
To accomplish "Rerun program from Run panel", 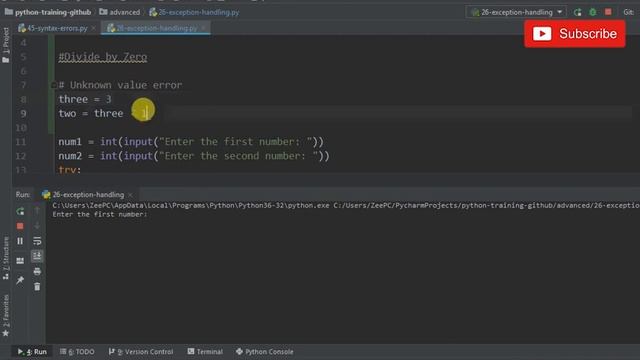I will [20, 211].
